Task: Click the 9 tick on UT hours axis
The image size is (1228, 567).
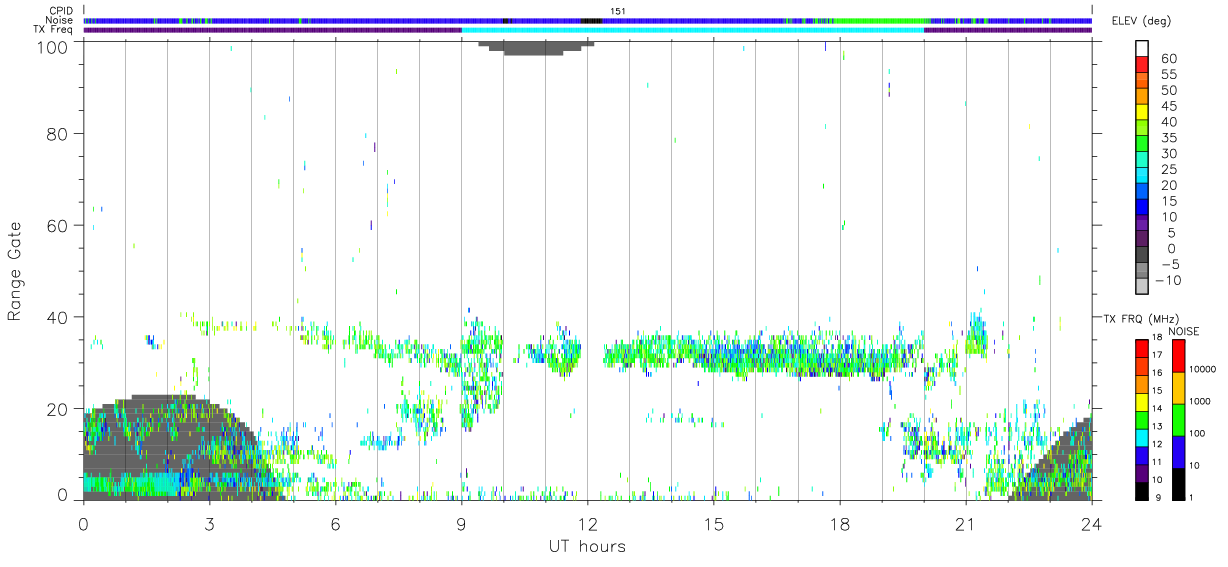Action: [x=461, y=523]
